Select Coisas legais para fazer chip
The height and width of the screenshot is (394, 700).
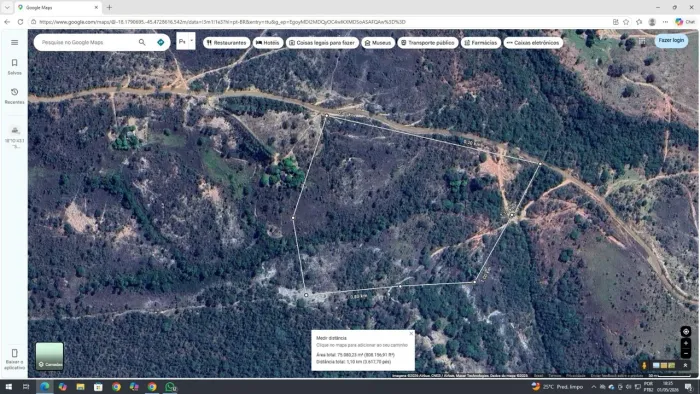click(x=322, y=43)
